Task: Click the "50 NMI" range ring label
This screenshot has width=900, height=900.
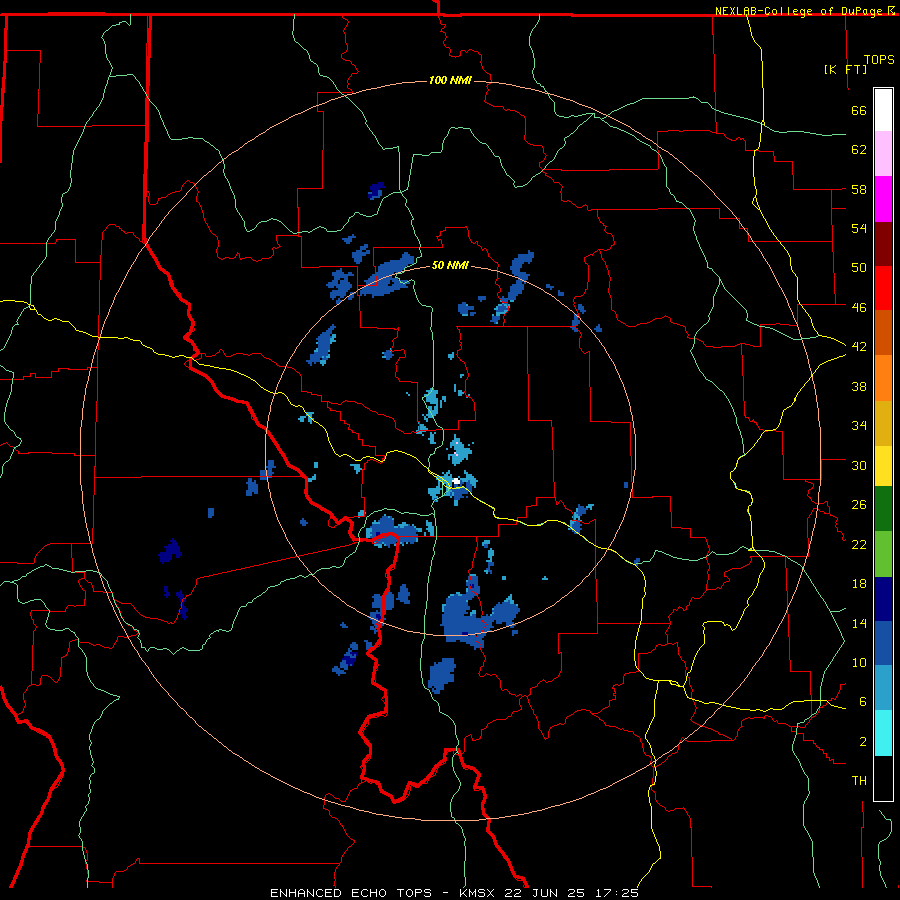Action: click(450, 266)
